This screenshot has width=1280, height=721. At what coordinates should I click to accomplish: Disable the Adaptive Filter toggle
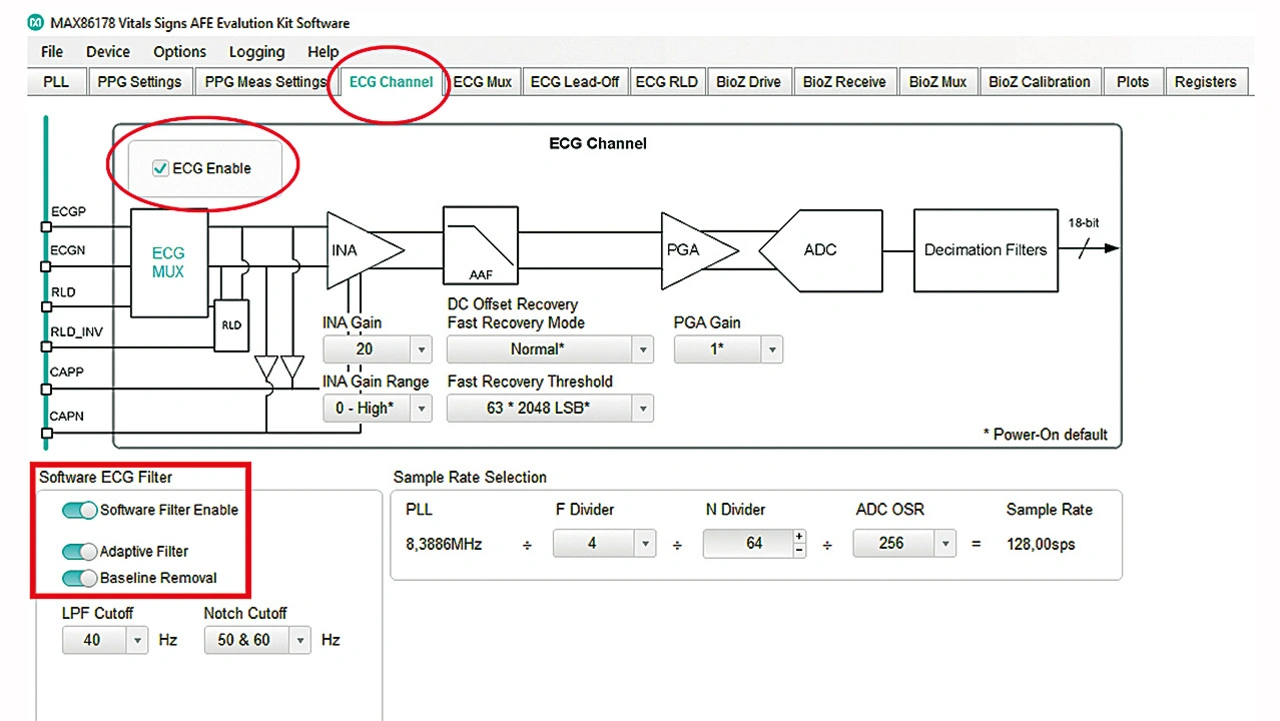pos(80,552)
